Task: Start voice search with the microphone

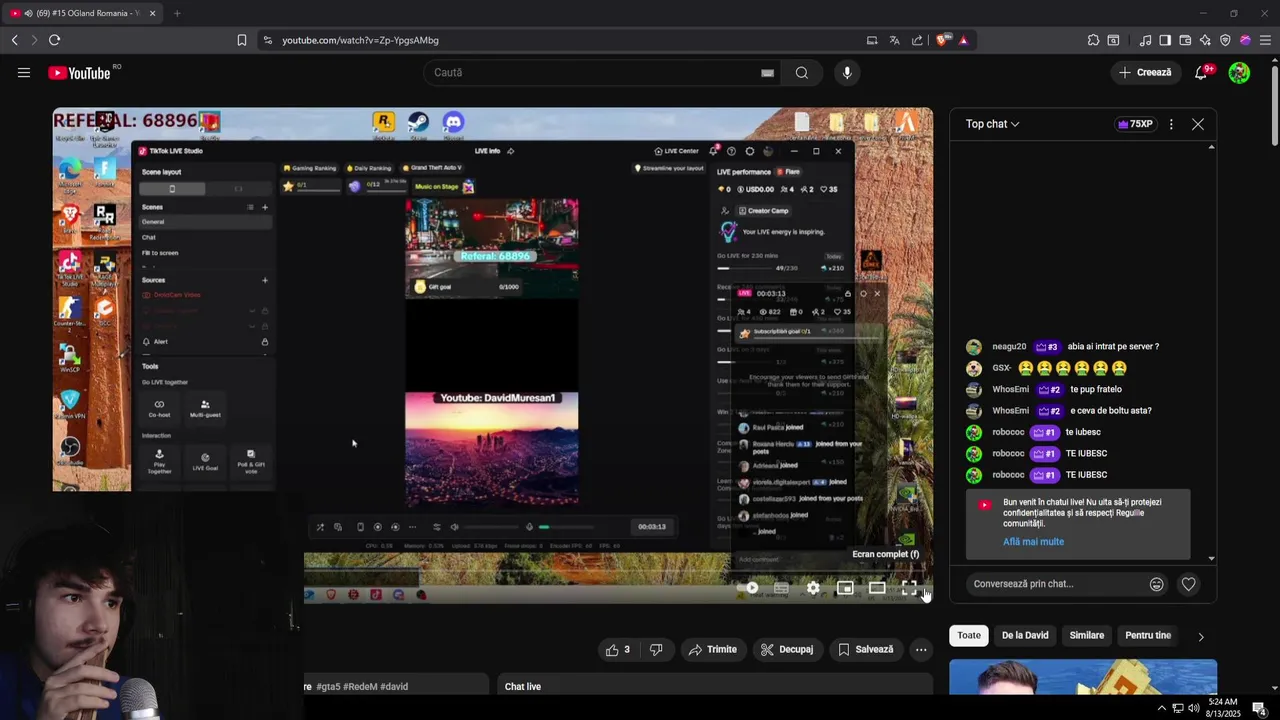Action: (x=847, y=72)
